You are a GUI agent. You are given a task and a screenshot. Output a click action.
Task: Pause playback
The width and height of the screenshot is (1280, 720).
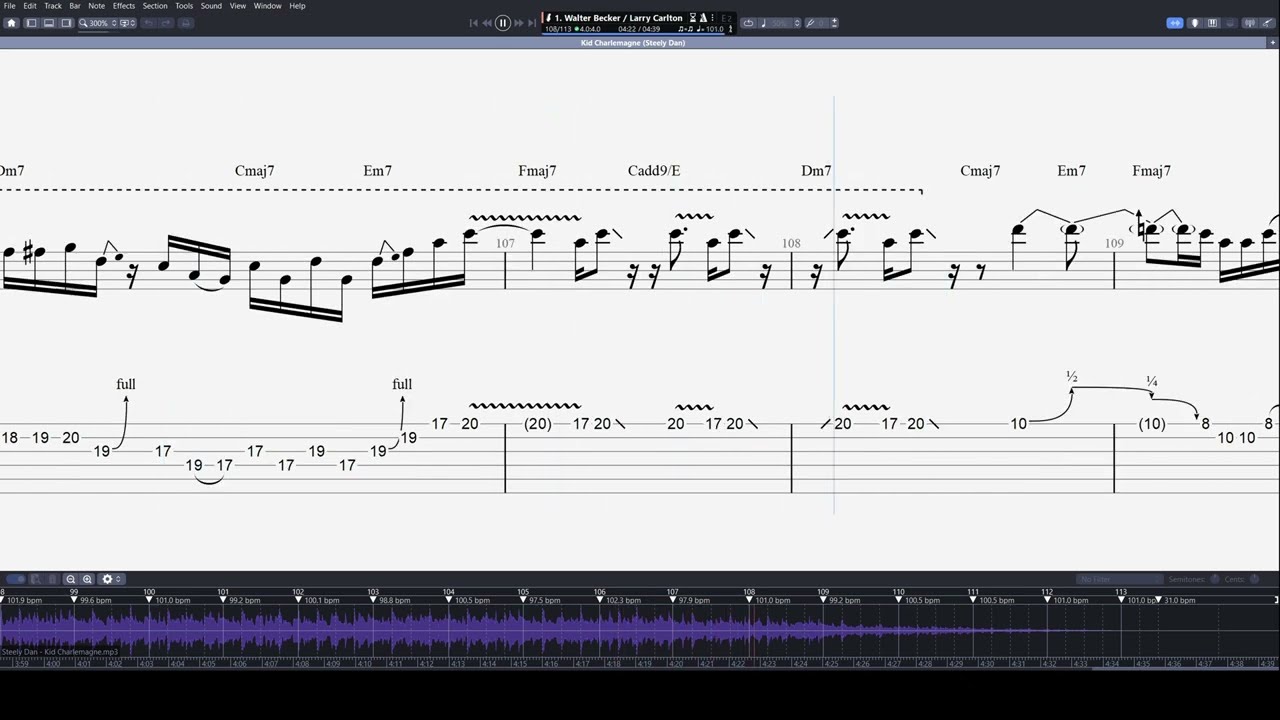click(503, 23)
